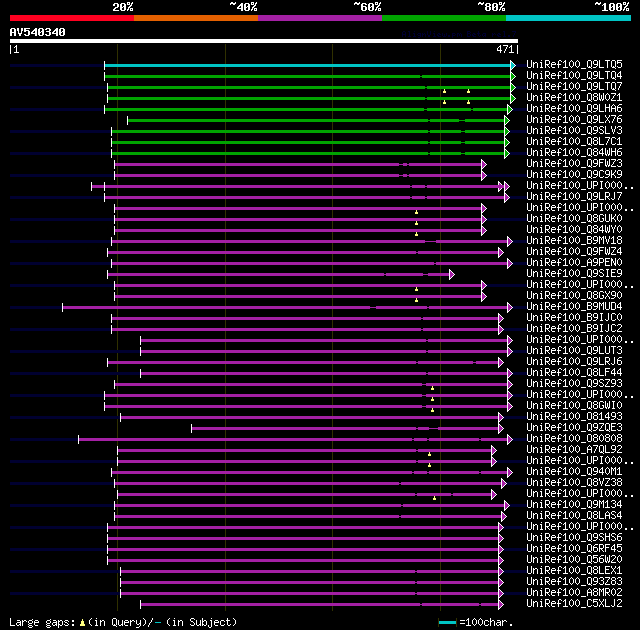The height and width of the screenshot is (630, 640).
Task: Select the UniRef100_Q9LRJ7 label
Action: [574, 197]
